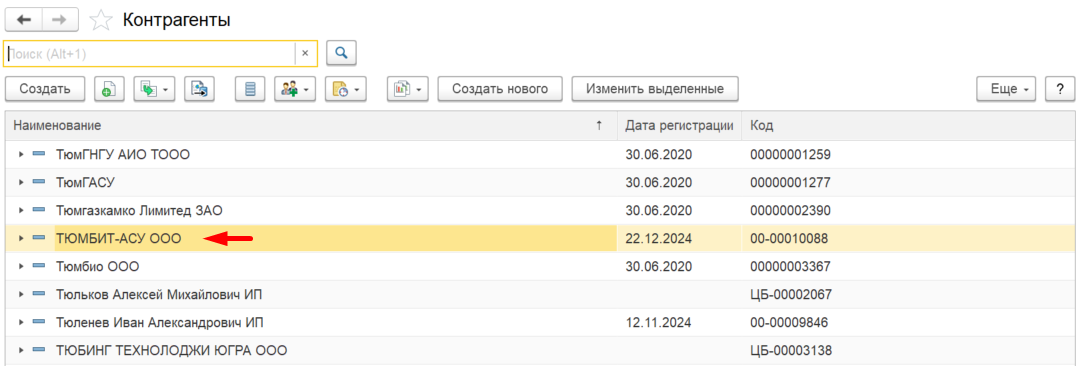The height and width of the screenshot is (366, 1078).
Task: Click the Создать button
Action: pyautogui.click(x=45, y=89)
